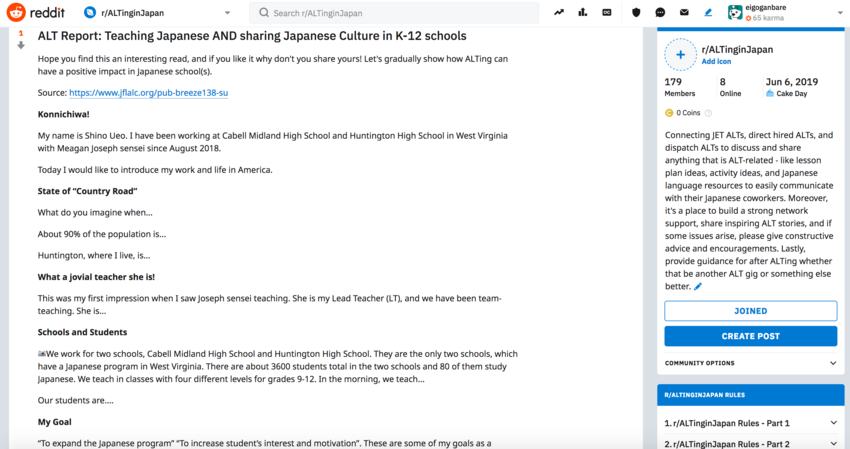The height and width of the screenshot is (449, 850).
Task: Downvote the ALT Report post
Action: [x=21, y=46]
